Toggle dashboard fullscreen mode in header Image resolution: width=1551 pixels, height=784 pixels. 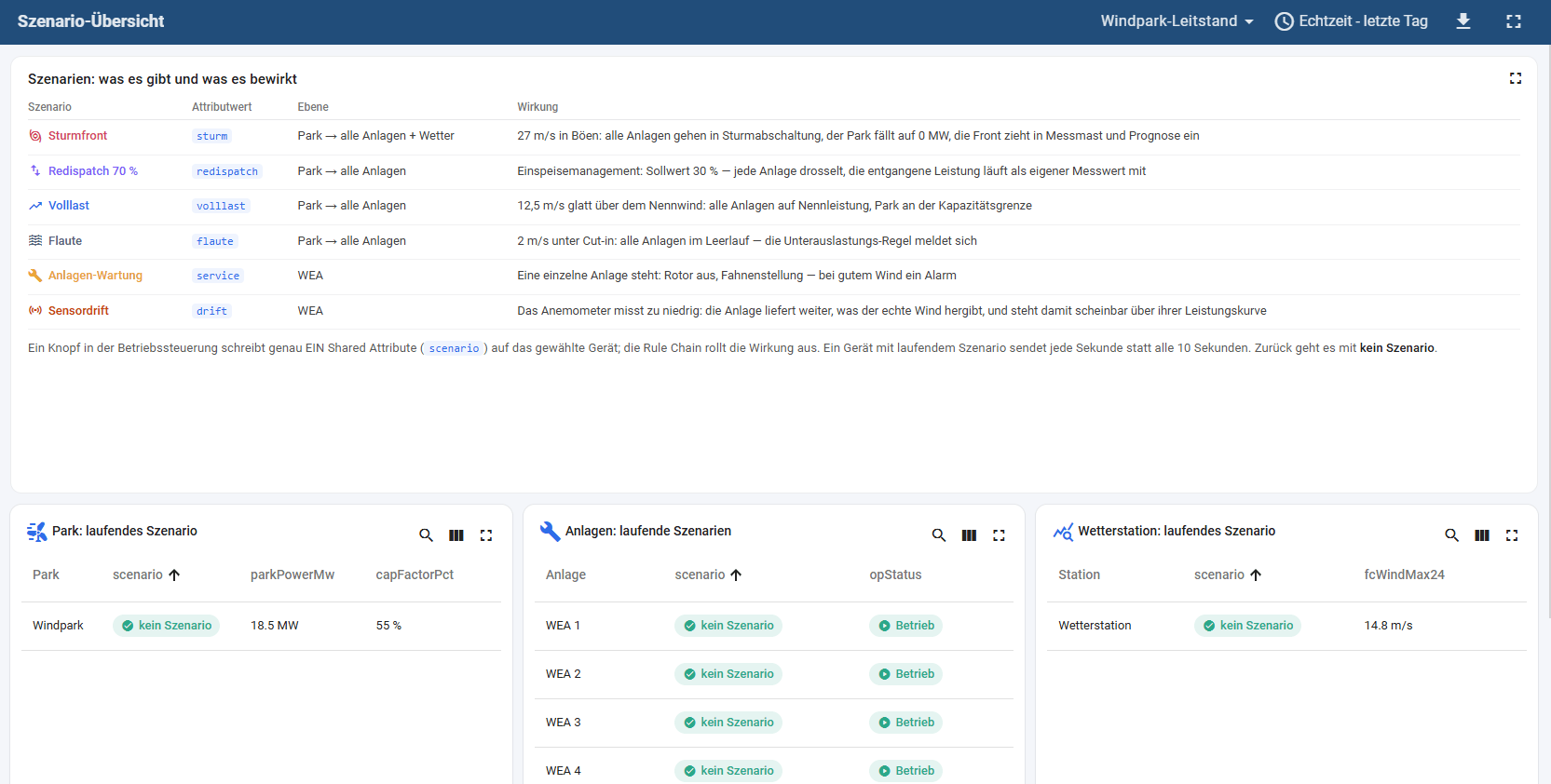click(1514, 21)
